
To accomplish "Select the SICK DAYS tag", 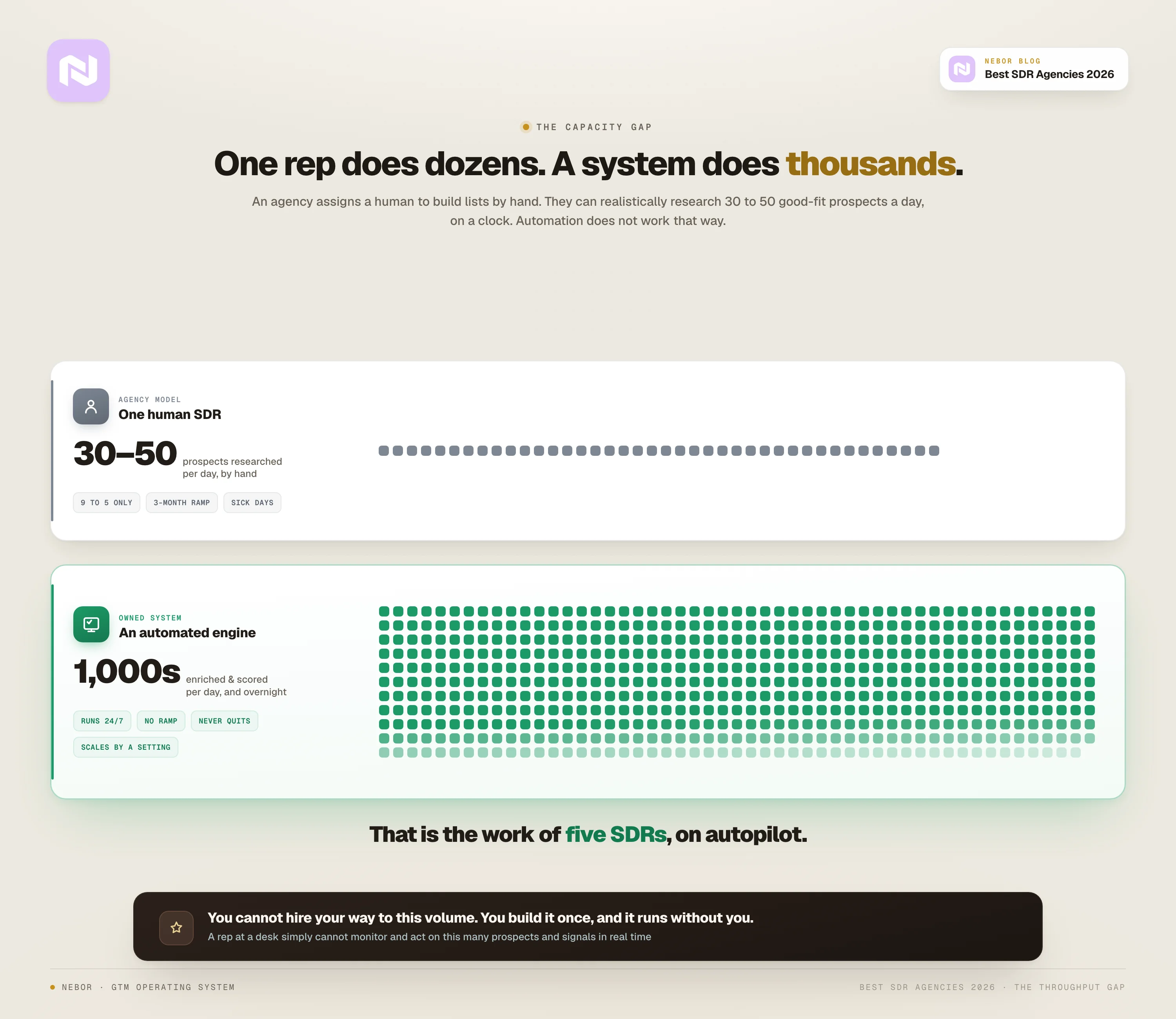I will (252, 503).
